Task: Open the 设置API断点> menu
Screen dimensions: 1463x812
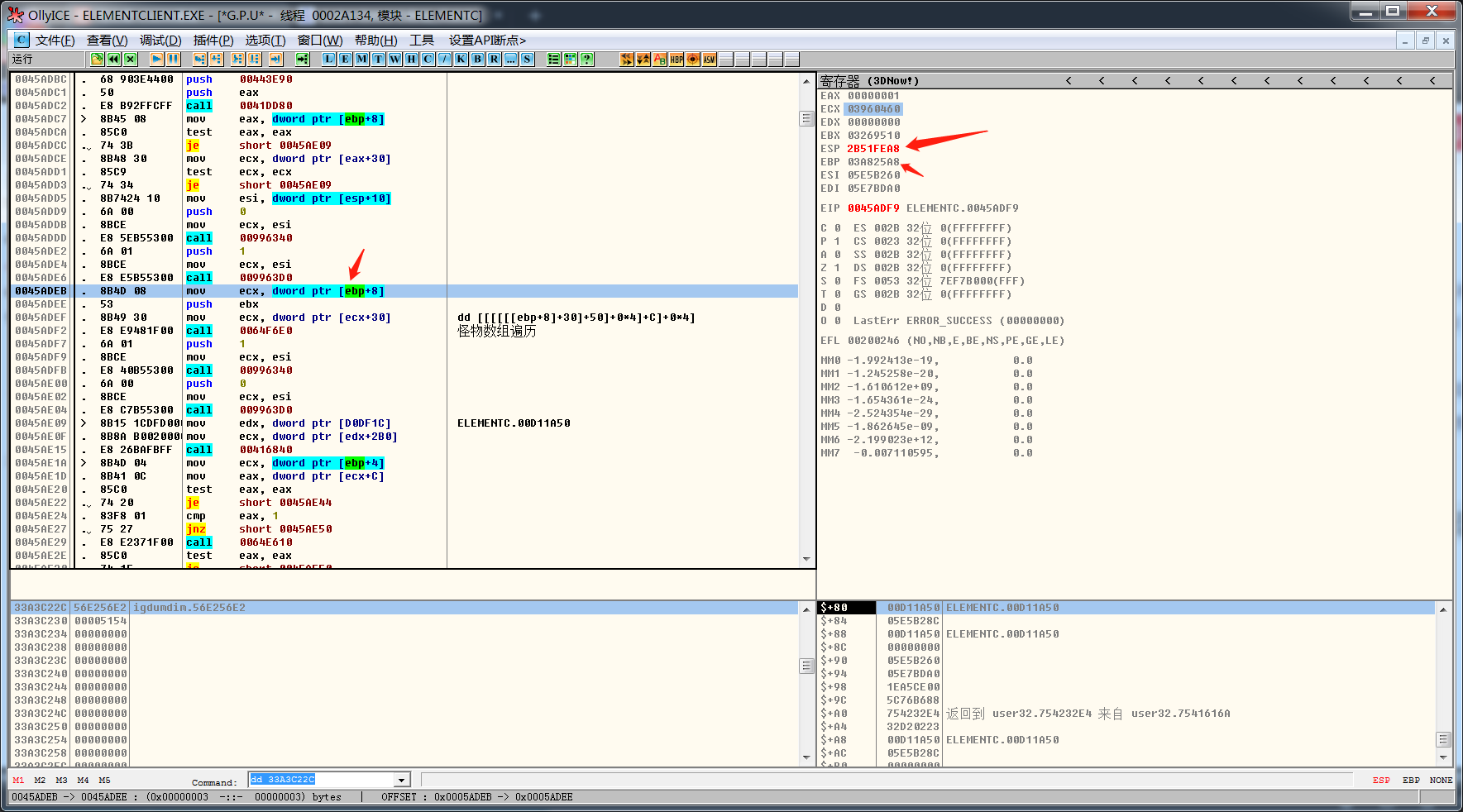Action: tap(488, 40)
